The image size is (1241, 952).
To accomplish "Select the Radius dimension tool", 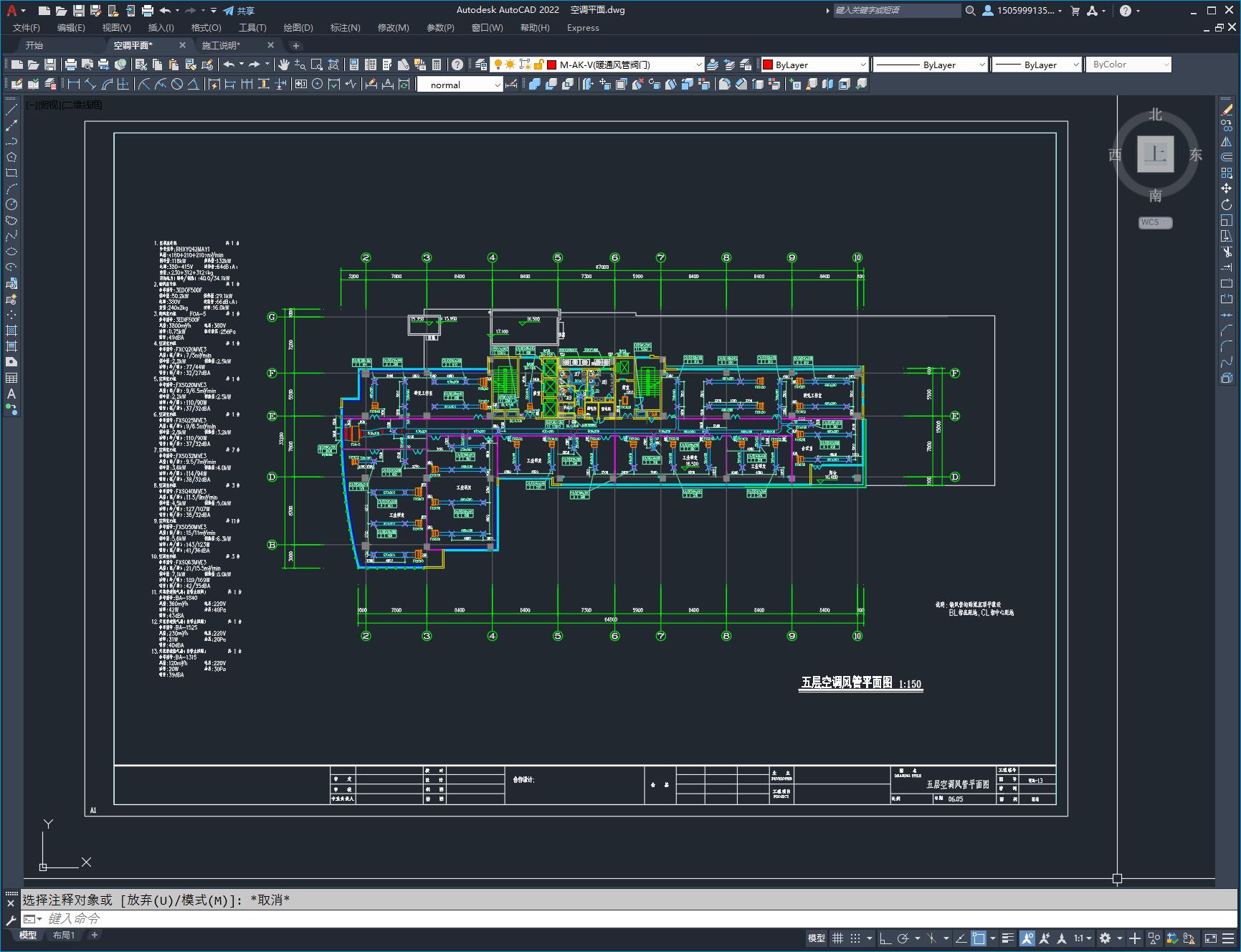I will pos(144,85).
